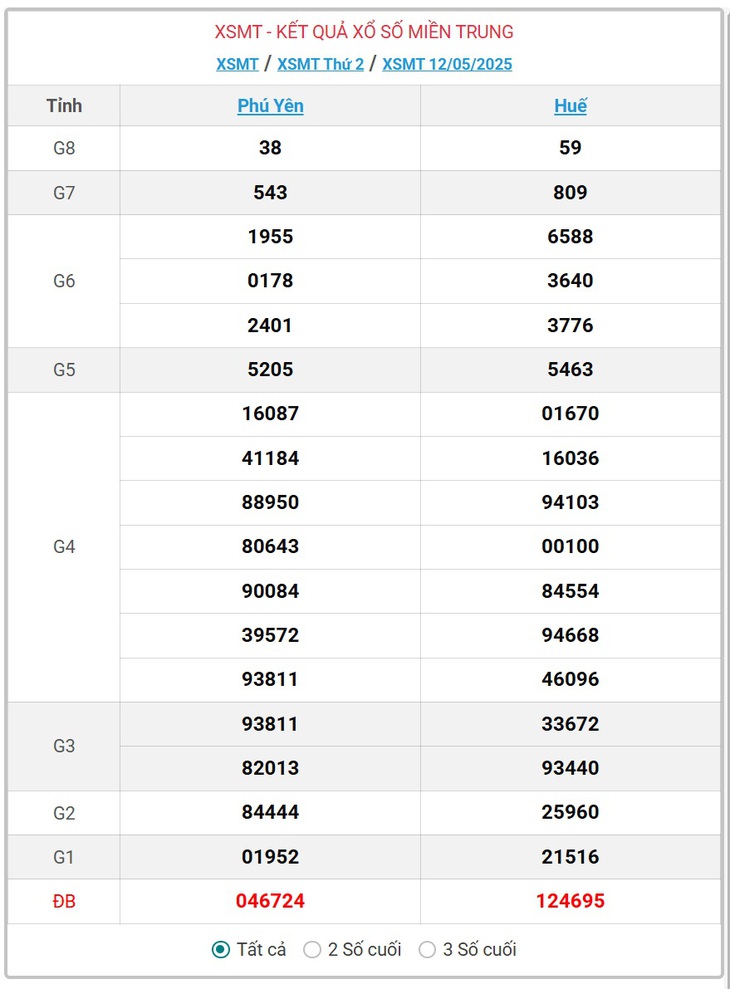
Task: Open the Huế province link
Action: pyautogui.click(x=570, y=105)
